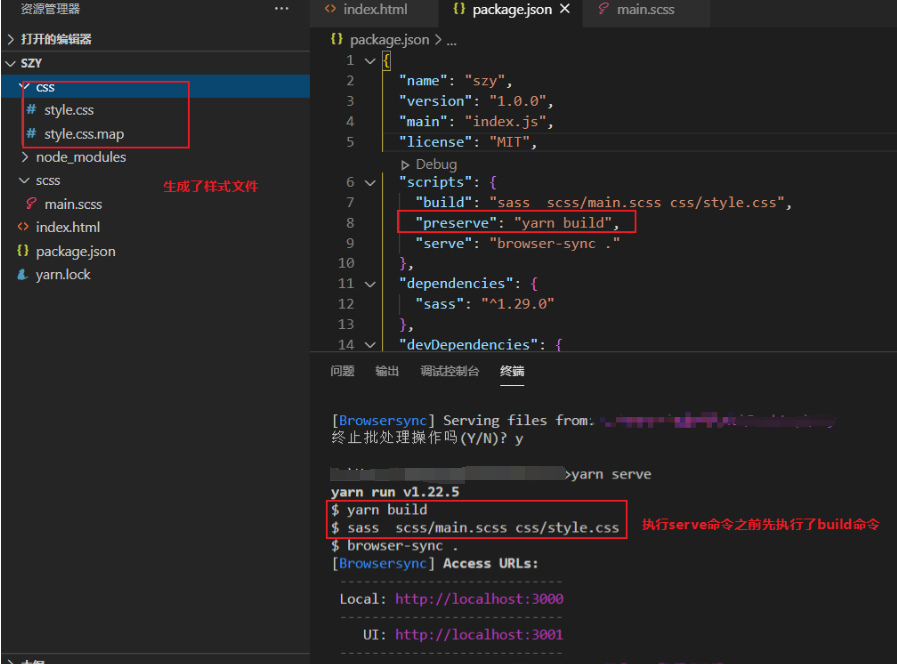Open package.json in the explorer tree
Image resolution: width=897 pixels, height=664 pixels.
(76, 251)
